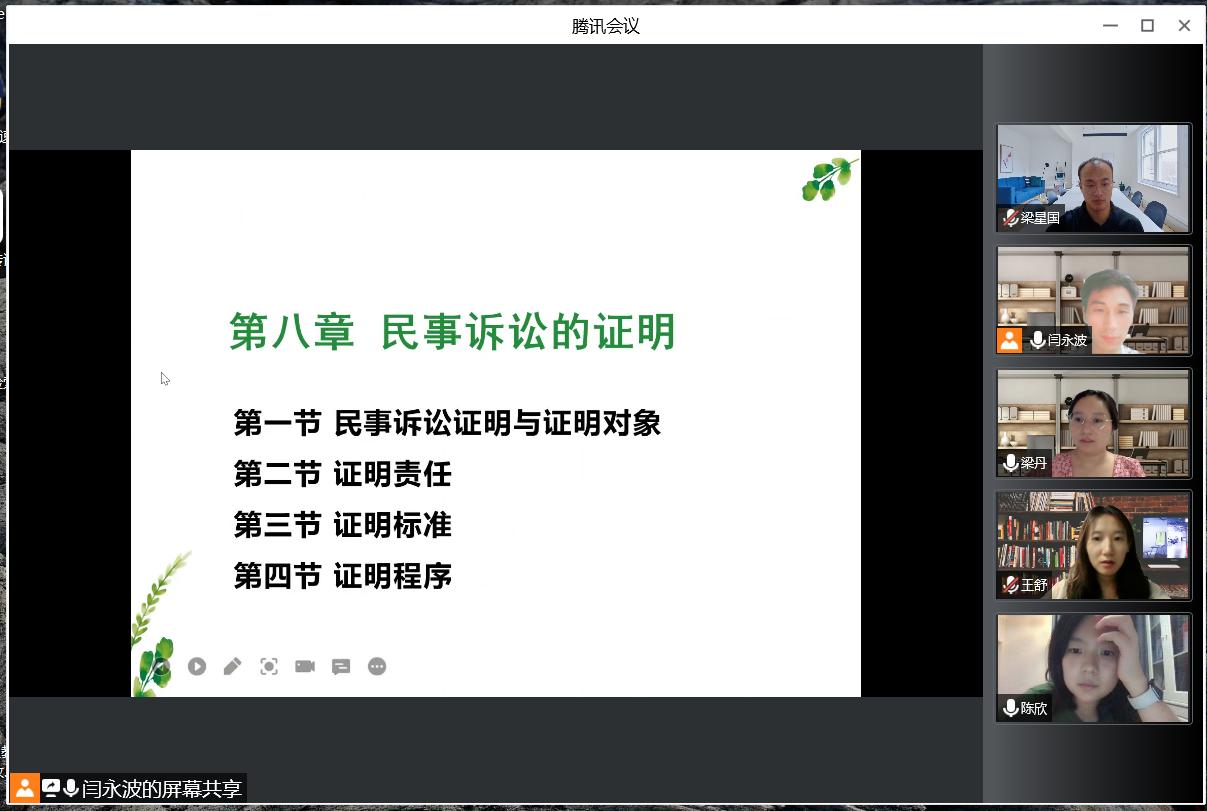The height and width of the screenshot is (811, 1207).
Task: Click 王舒's muted microphone icon
Action: [x=1011, y=585]
